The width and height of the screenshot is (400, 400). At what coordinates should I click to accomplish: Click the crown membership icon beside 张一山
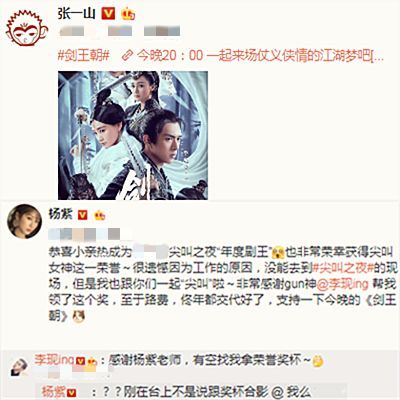[x=128, y=14]
